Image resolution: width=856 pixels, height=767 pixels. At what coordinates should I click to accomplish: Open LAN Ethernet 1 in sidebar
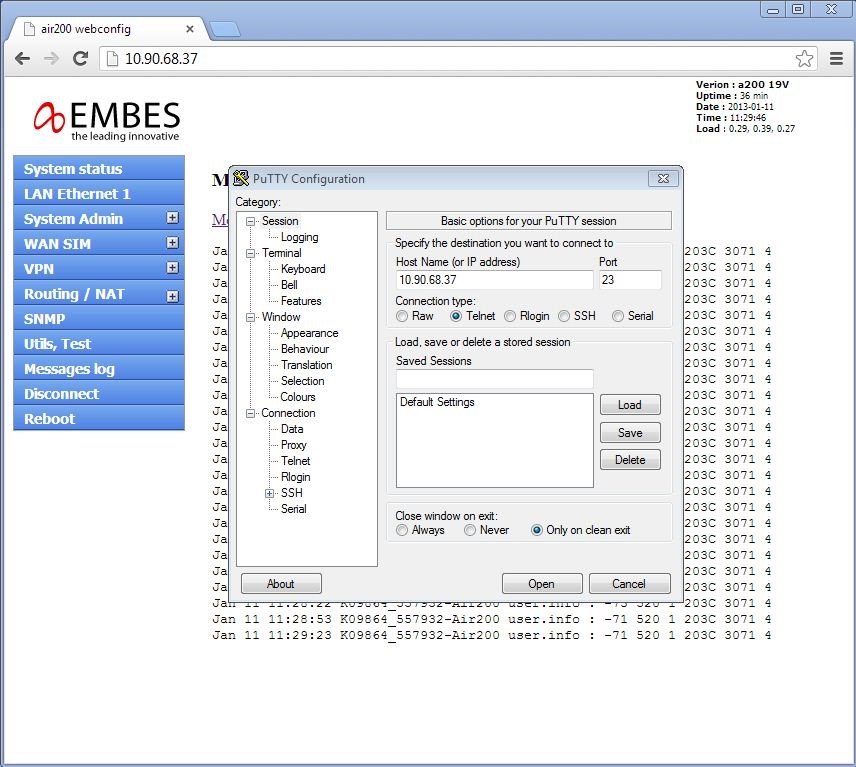pos(99,194)
